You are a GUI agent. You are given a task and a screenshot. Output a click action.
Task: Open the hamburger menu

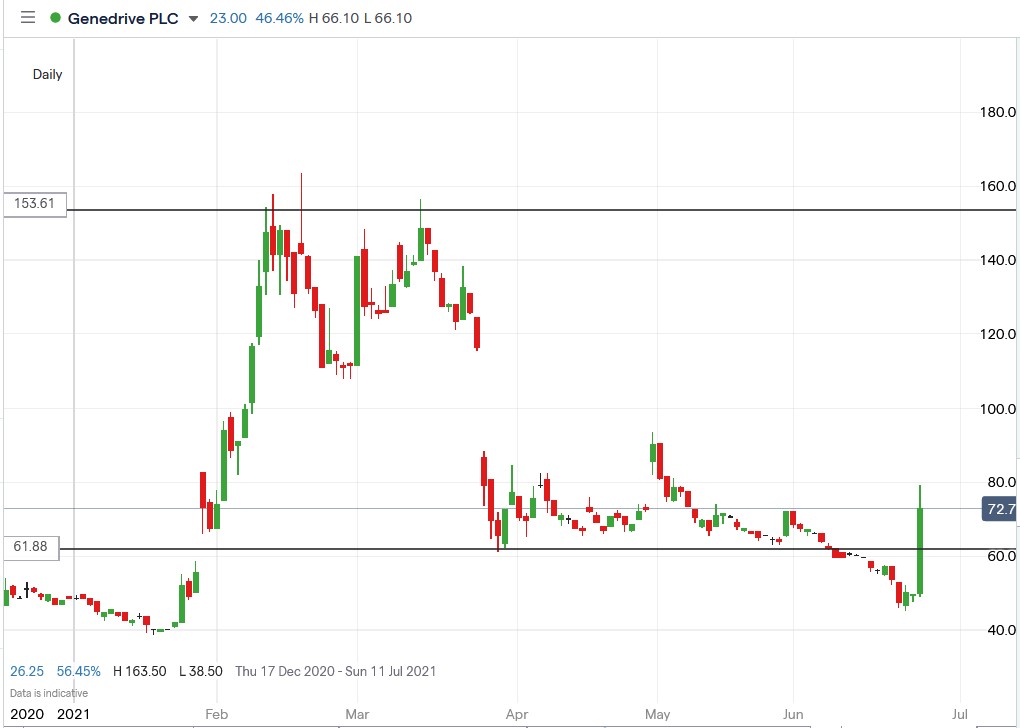click(27, 17)
